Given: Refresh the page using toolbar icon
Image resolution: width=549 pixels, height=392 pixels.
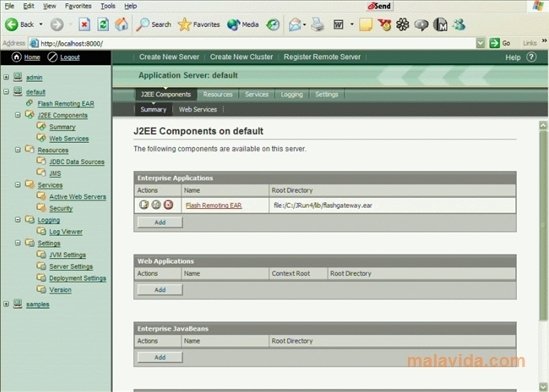Looking at the screenshot, I should coord(103,24).
